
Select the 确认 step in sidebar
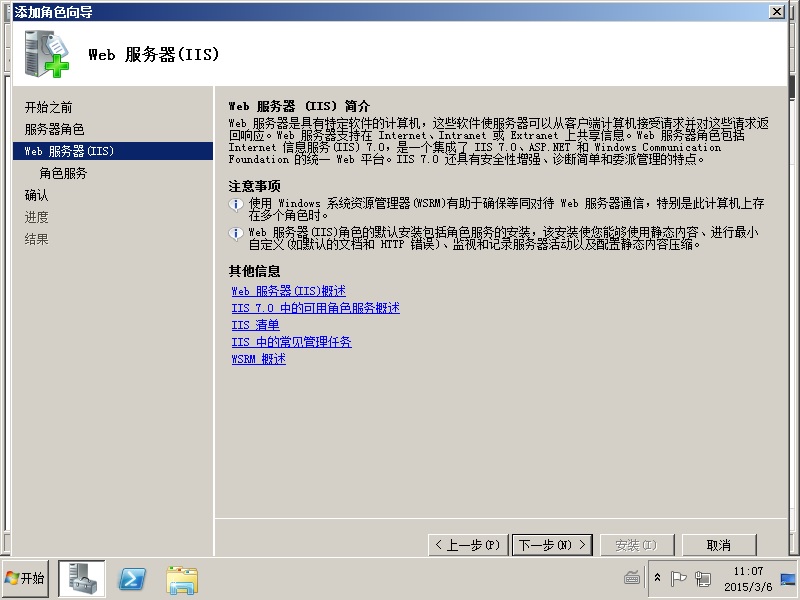(36, 195)
